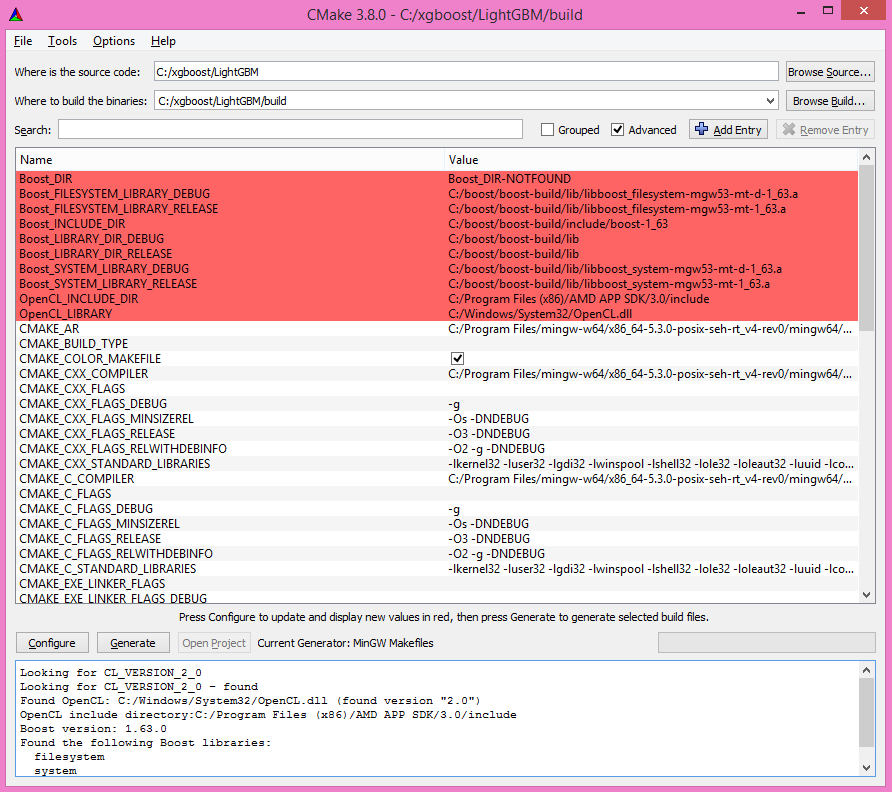Enable the Grouped checkbox
Image resolution: width=892 pixels, height=792 pixels.
point(545,129)
